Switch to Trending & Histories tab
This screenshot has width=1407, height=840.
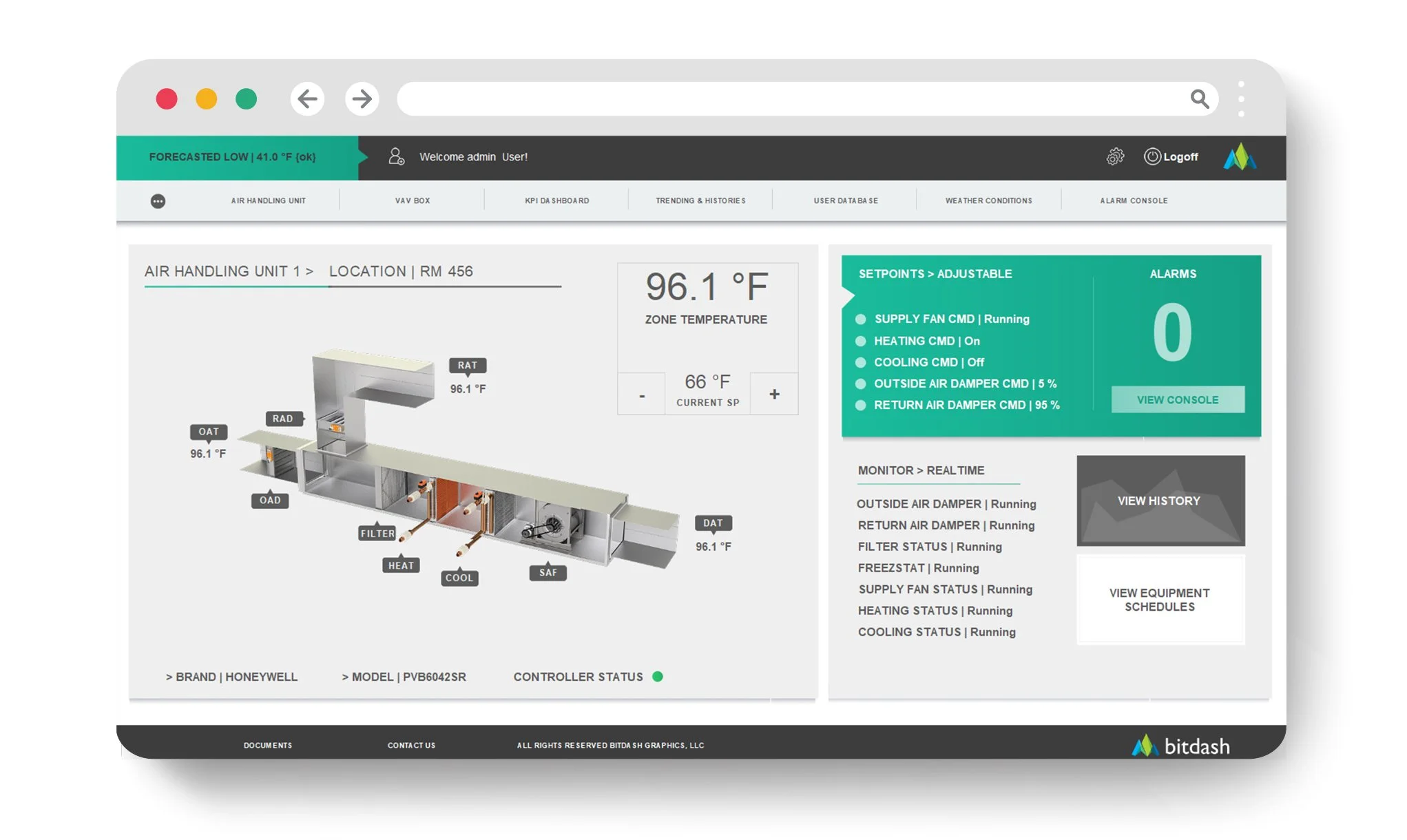(700, 201)
